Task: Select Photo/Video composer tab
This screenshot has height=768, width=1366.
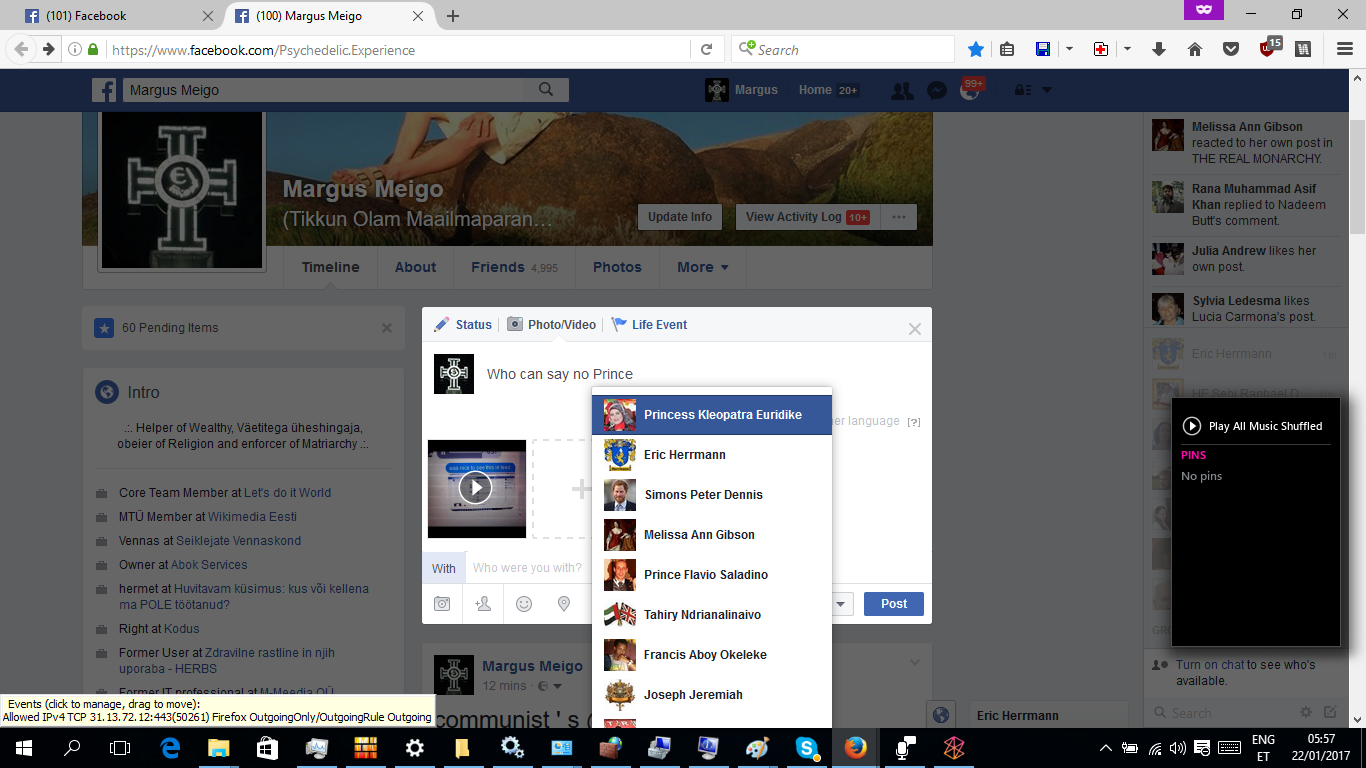Action: tap(552, 324)
